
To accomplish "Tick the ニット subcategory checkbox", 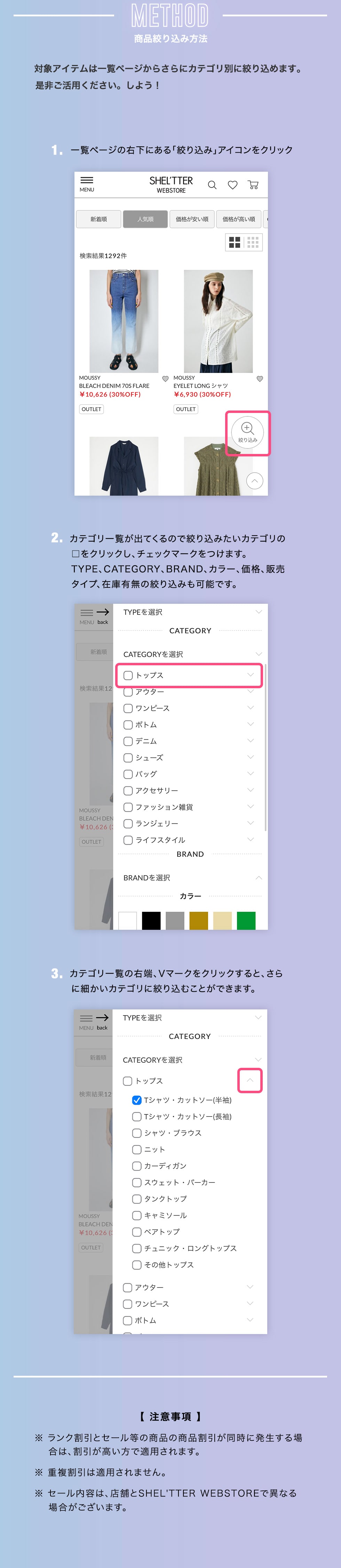I will (137, 1149).
